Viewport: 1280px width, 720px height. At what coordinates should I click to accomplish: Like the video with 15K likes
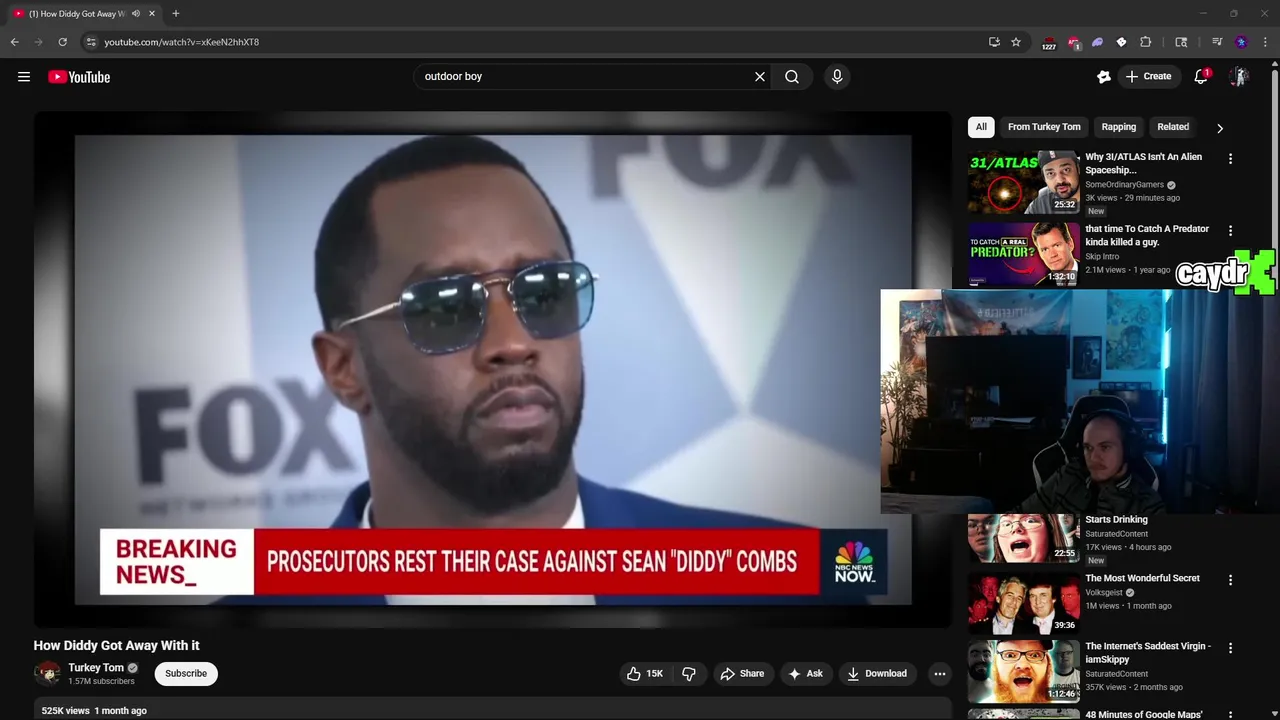(645, 674)
